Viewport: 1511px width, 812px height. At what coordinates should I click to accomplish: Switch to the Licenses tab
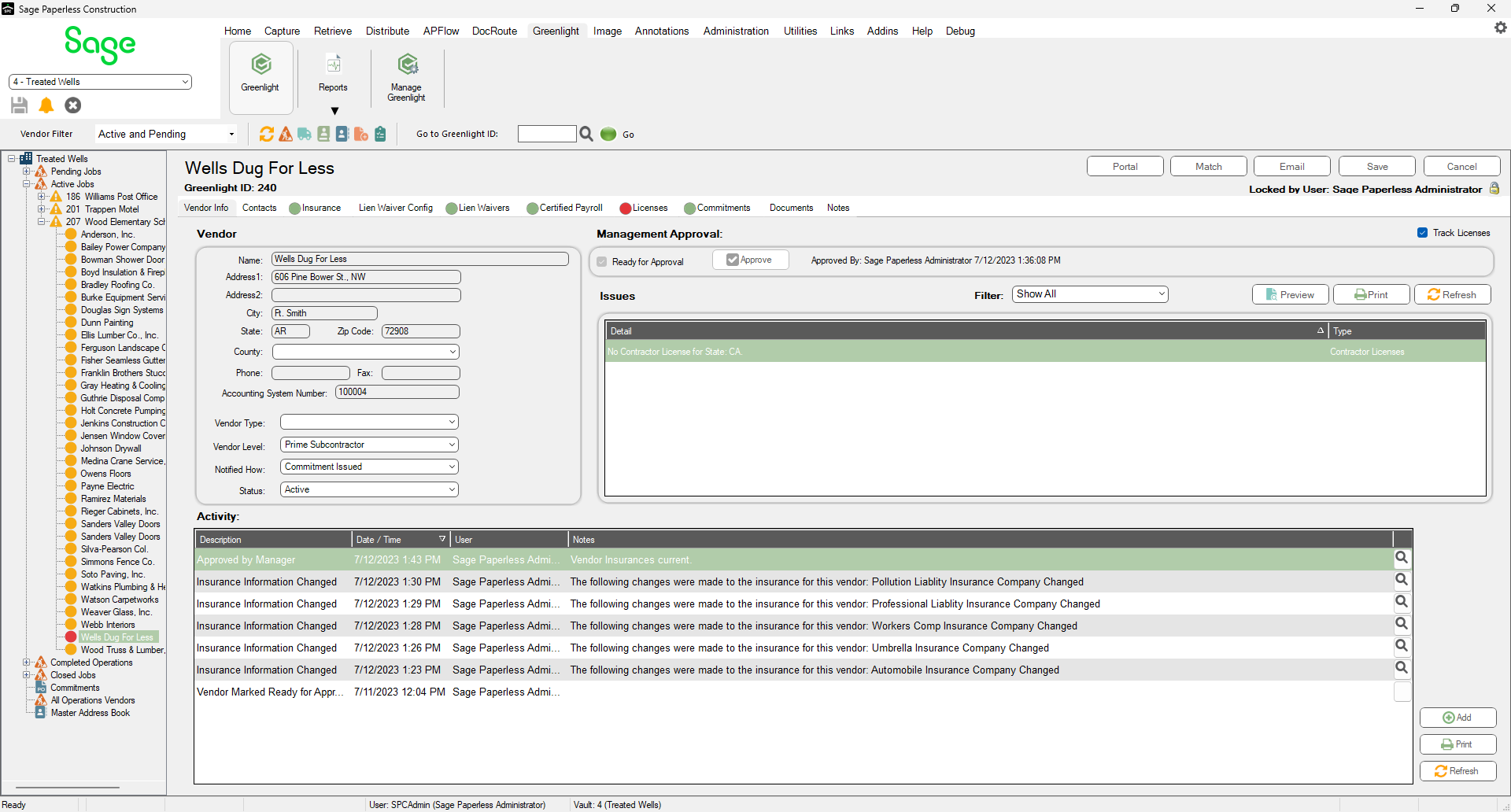point(644,208)
